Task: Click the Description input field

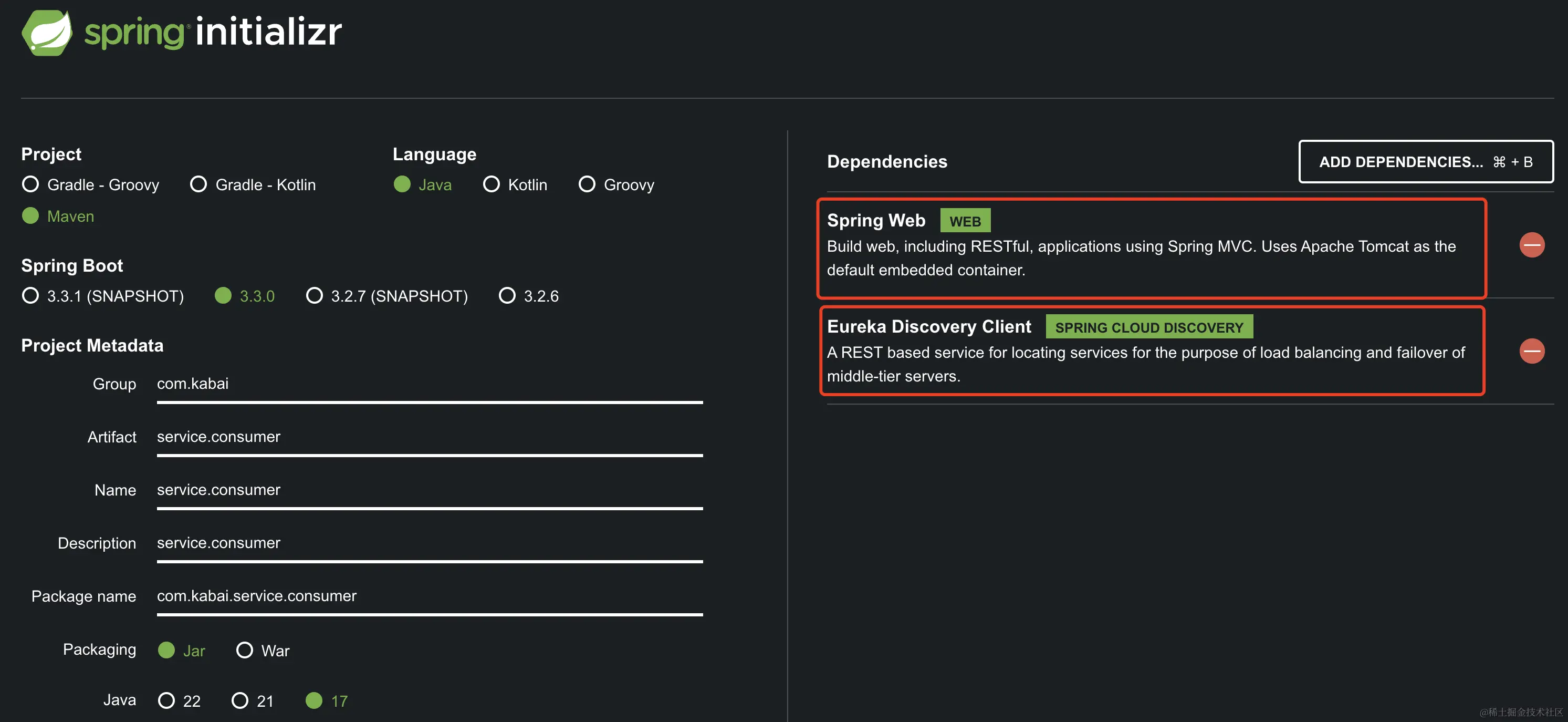Action: point(429,543)
